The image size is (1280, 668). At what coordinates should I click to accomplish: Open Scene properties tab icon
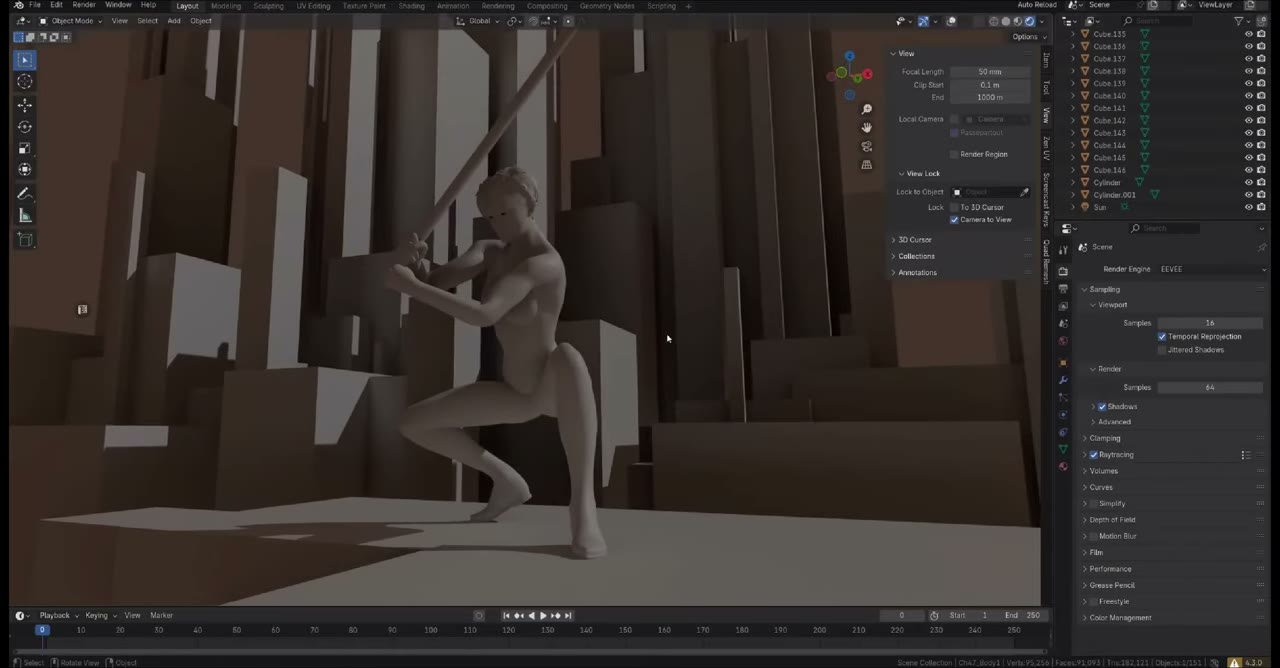click(1063, 324)
